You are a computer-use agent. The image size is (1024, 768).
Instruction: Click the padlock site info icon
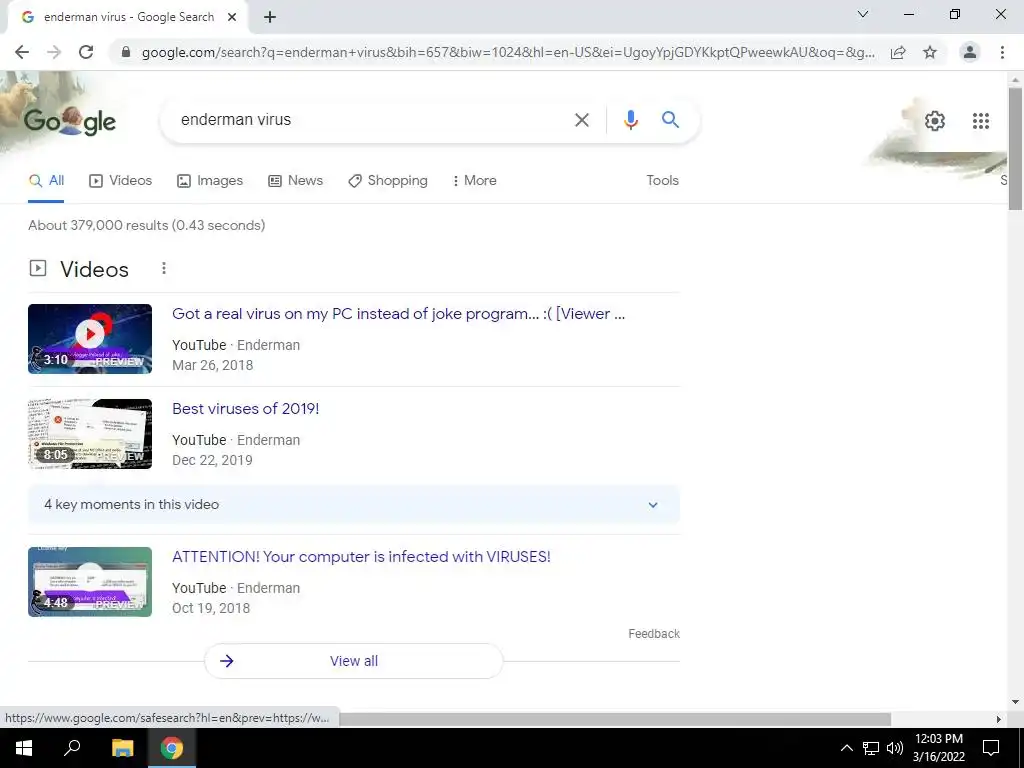pyautogui.click(x=126, y=52)
